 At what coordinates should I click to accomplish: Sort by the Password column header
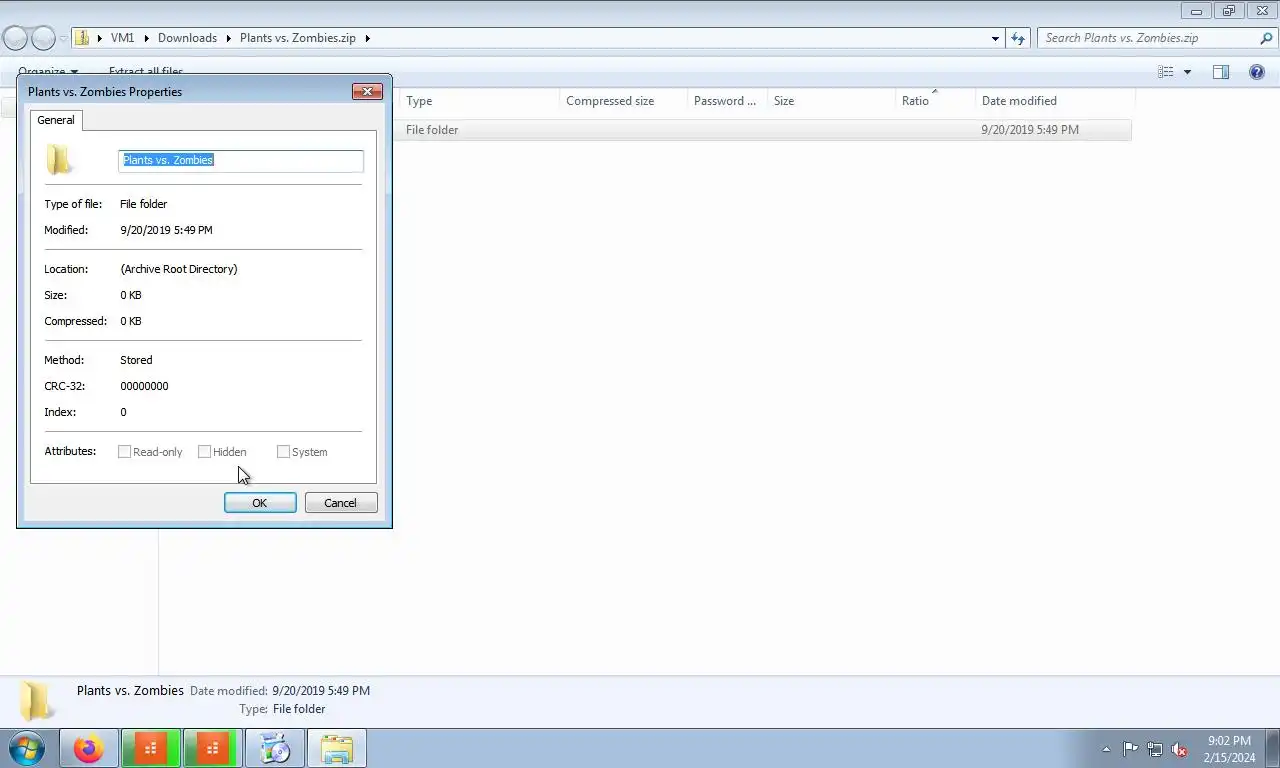tap(727, 101)
